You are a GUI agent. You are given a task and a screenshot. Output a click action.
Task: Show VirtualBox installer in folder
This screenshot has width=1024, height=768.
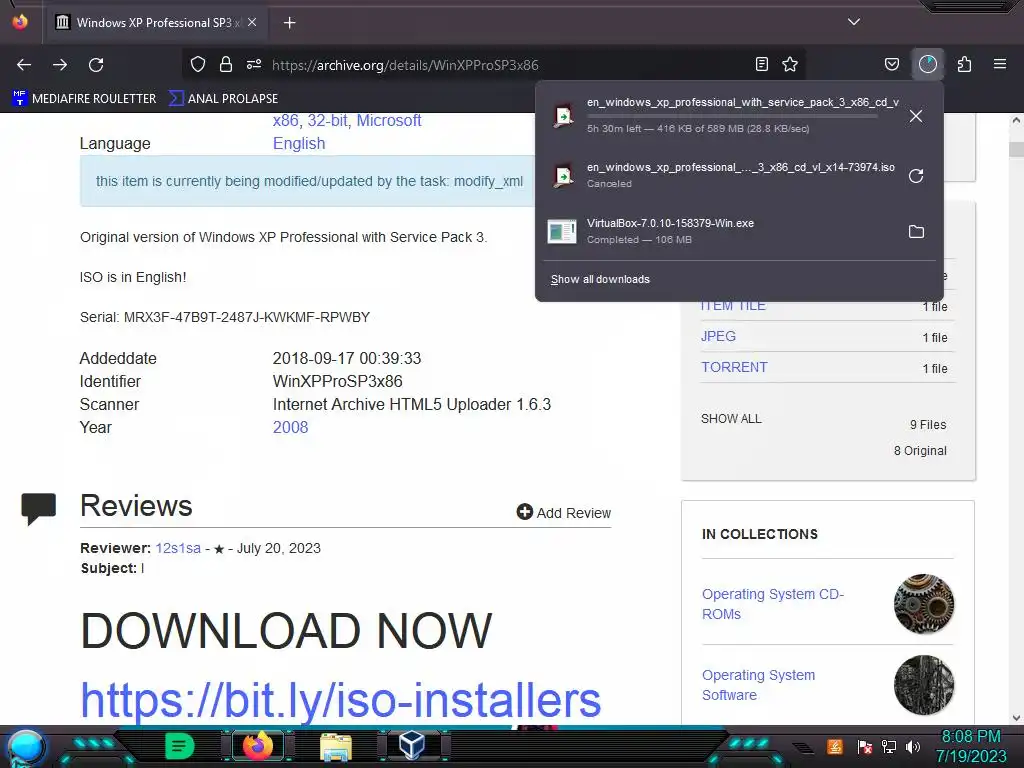point(916,232)
